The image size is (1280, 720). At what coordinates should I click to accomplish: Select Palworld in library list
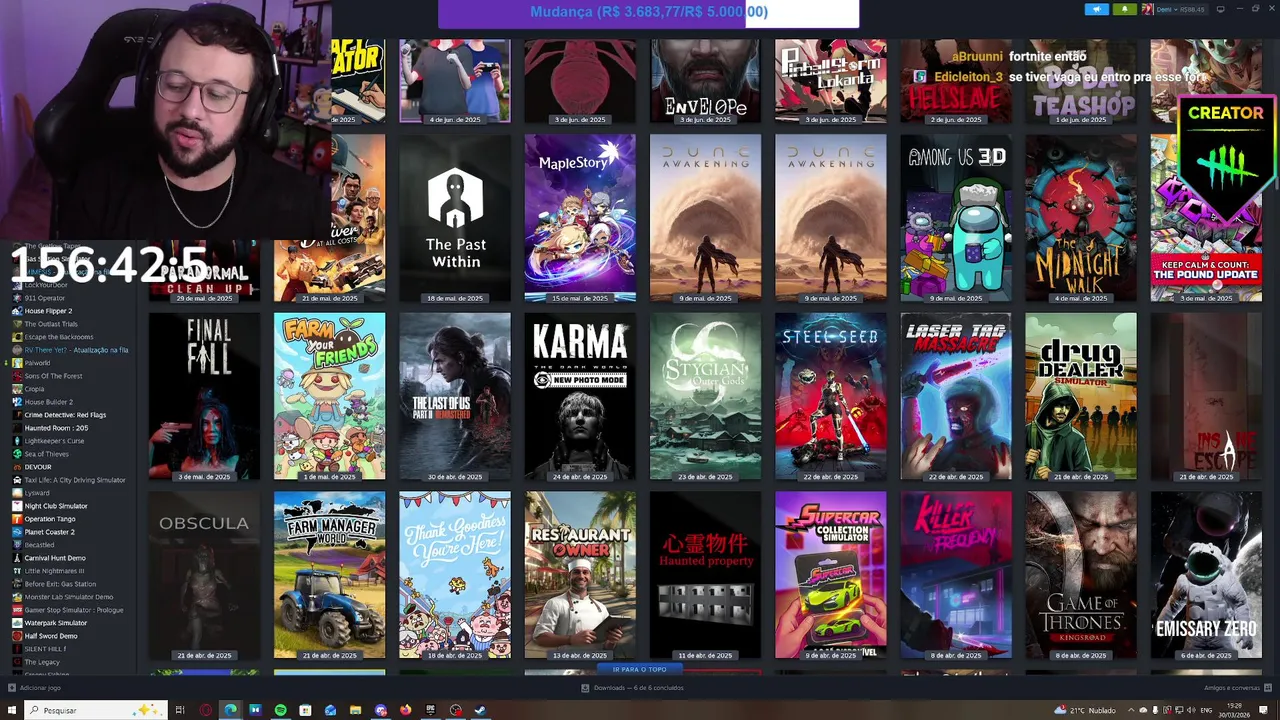click(x=37, y=363)
